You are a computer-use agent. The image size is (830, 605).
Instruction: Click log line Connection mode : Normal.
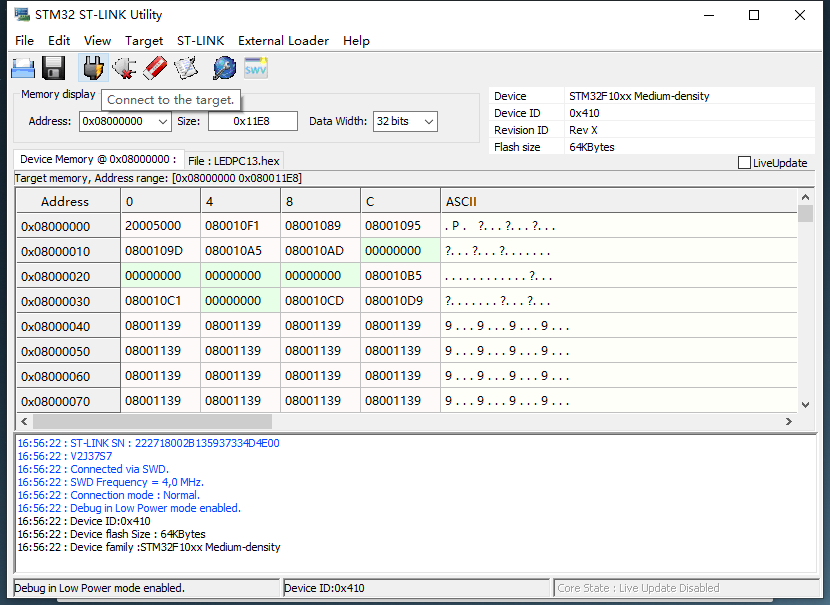click(x=109, y=495)
